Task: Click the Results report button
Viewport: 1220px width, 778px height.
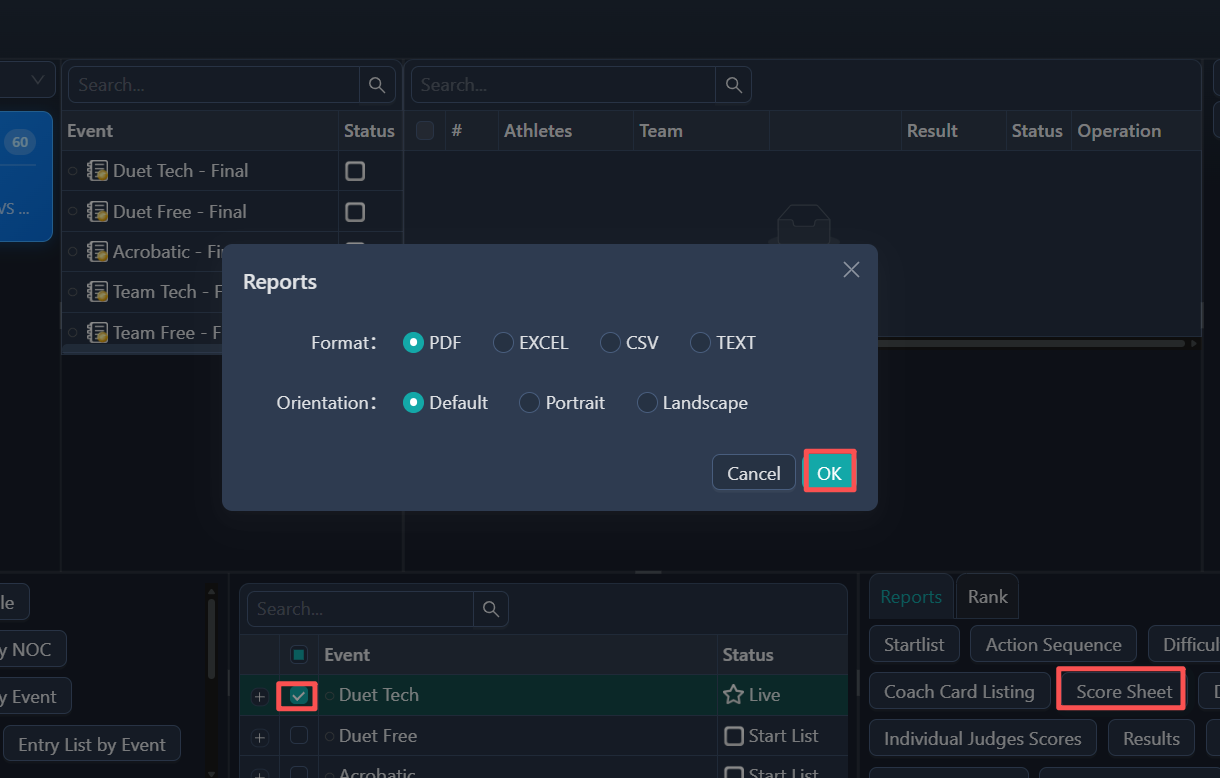Action: (x=1152, y=739)
